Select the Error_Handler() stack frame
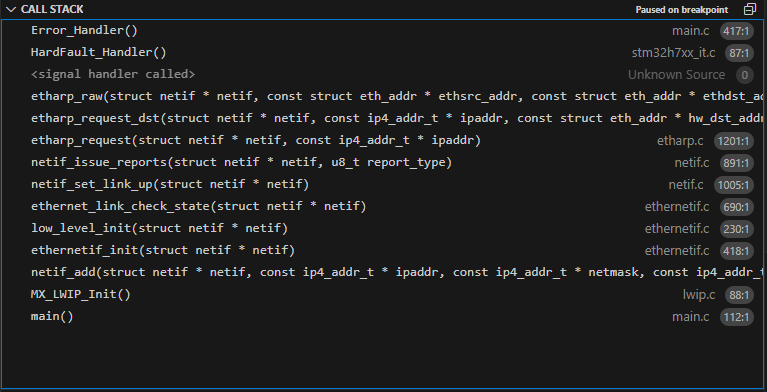This screenshot has width=767, height=392. 384,30
